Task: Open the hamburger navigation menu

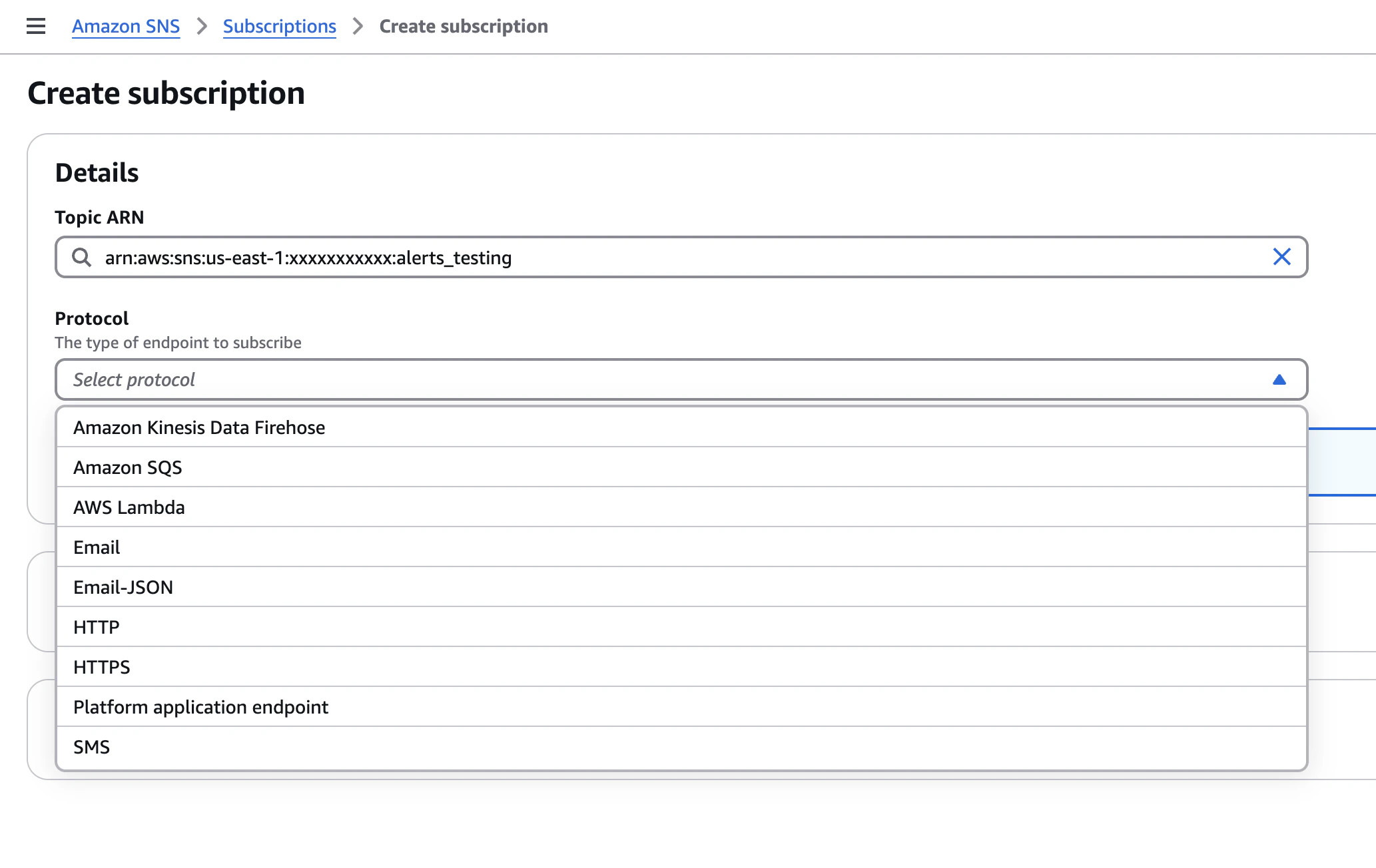Action: 36,26
